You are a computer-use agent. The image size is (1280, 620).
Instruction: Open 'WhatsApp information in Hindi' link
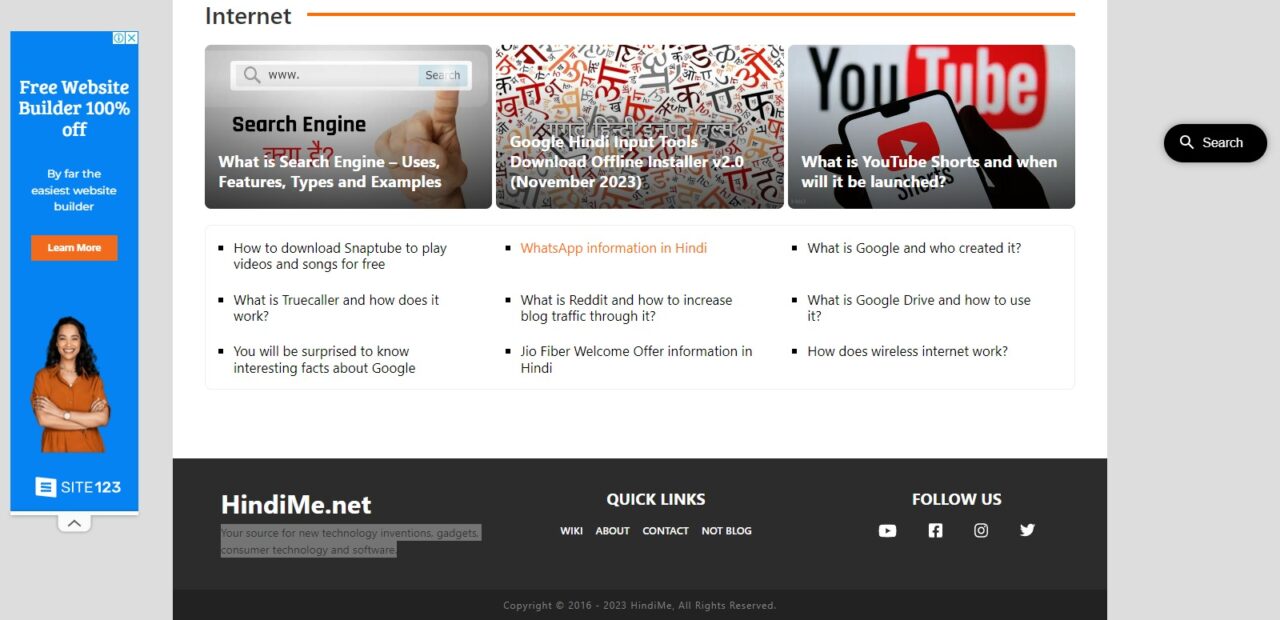(613, 248)
